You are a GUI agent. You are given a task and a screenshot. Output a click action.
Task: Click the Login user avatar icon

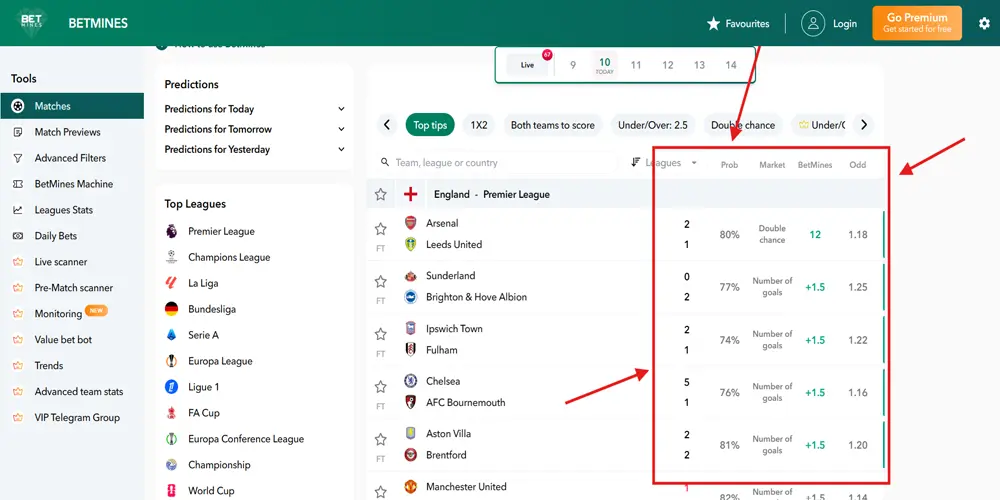(x=813, y=24)
